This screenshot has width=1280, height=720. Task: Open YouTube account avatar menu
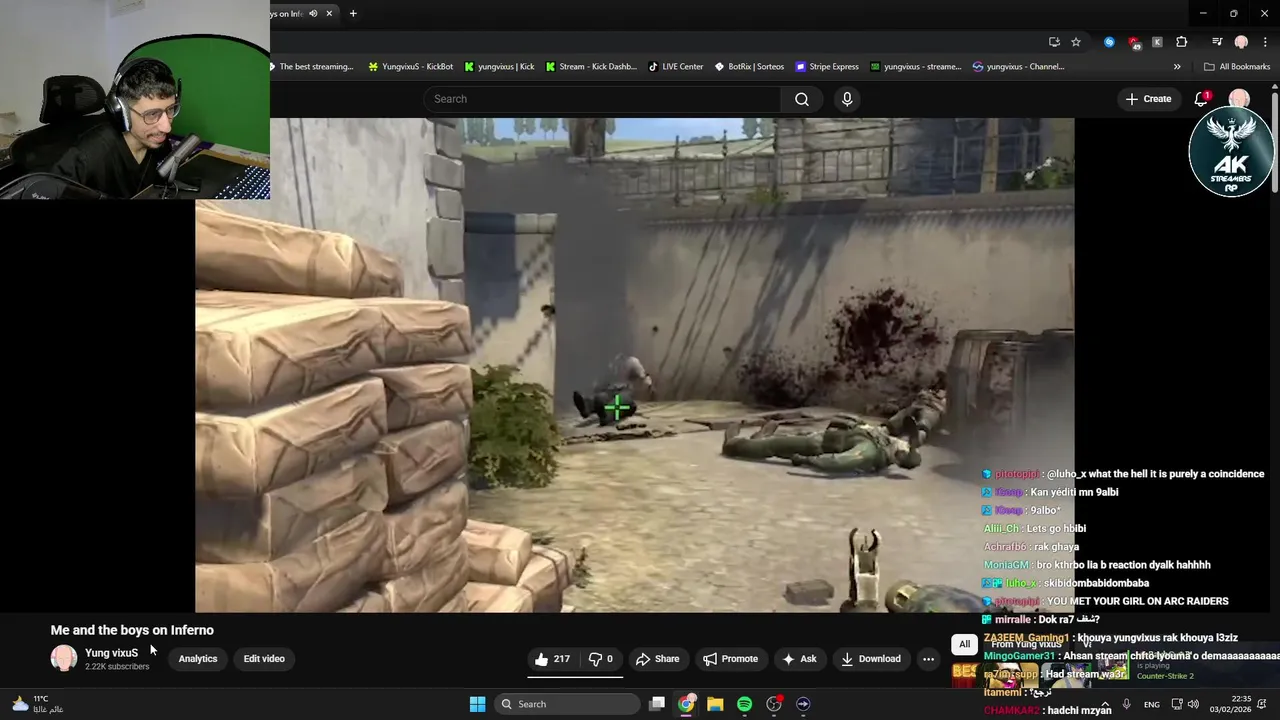click(1239, 99)
